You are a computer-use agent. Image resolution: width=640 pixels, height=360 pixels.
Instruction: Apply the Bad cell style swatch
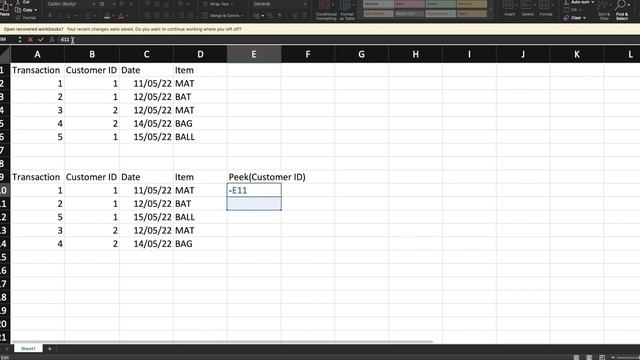click(409, 4)
